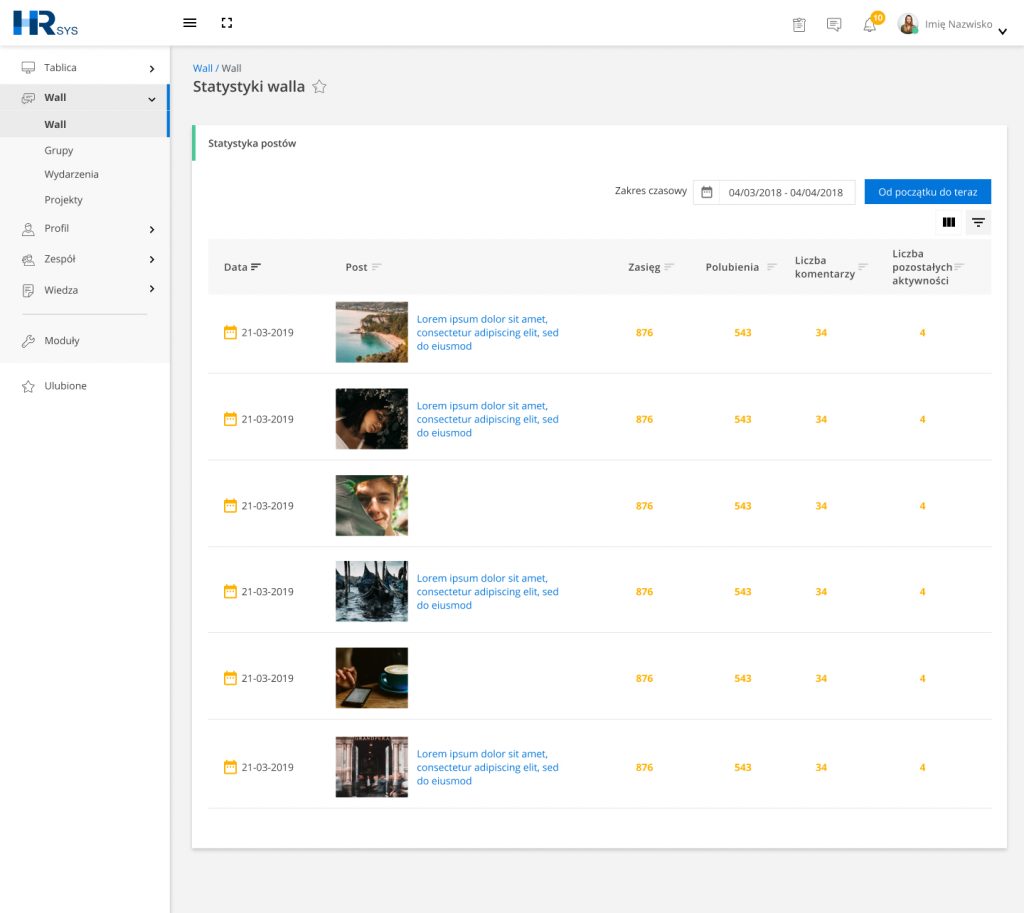Click activities value 4 in last row
The width and height of the screenshot is (1024, 913).
click(922, 767)
